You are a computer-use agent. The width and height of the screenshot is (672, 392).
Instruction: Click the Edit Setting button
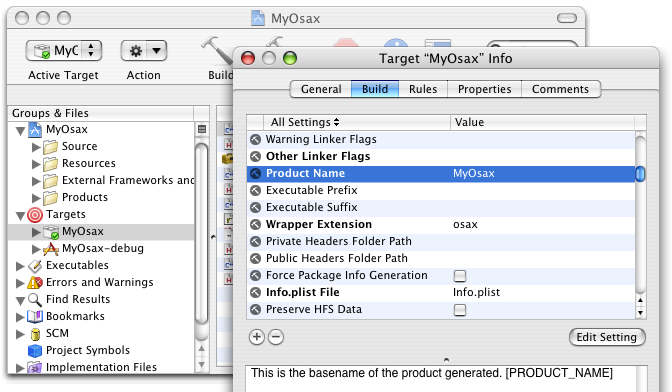[606, 337]
